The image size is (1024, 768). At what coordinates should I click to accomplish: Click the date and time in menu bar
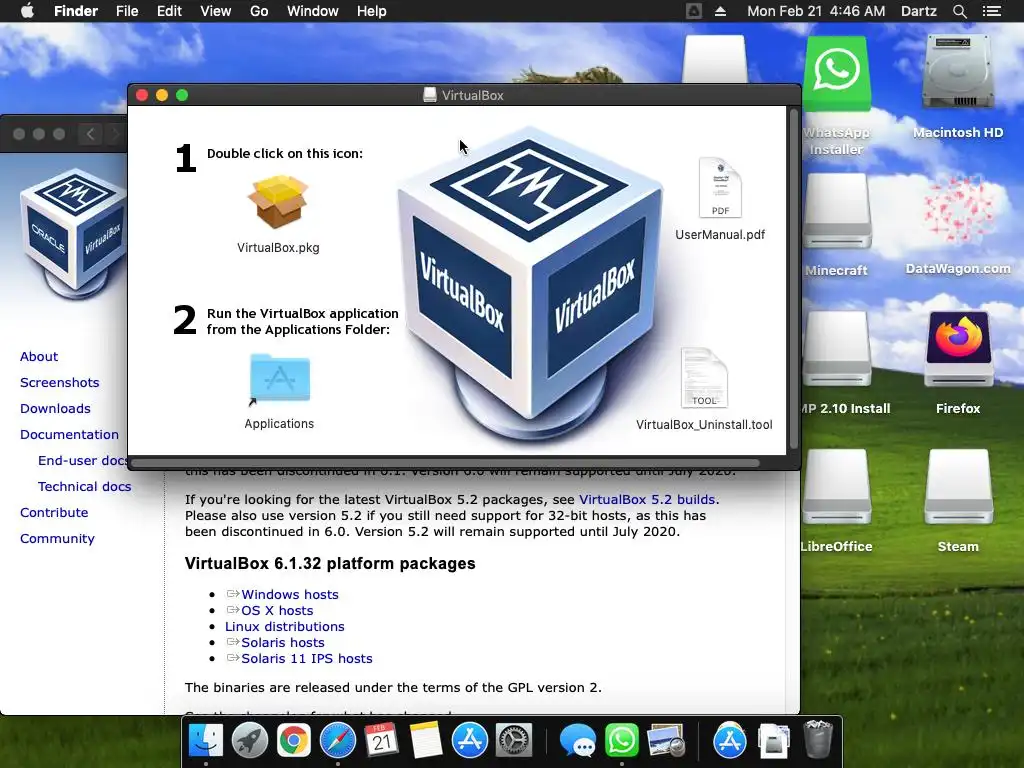coord(816,11)
